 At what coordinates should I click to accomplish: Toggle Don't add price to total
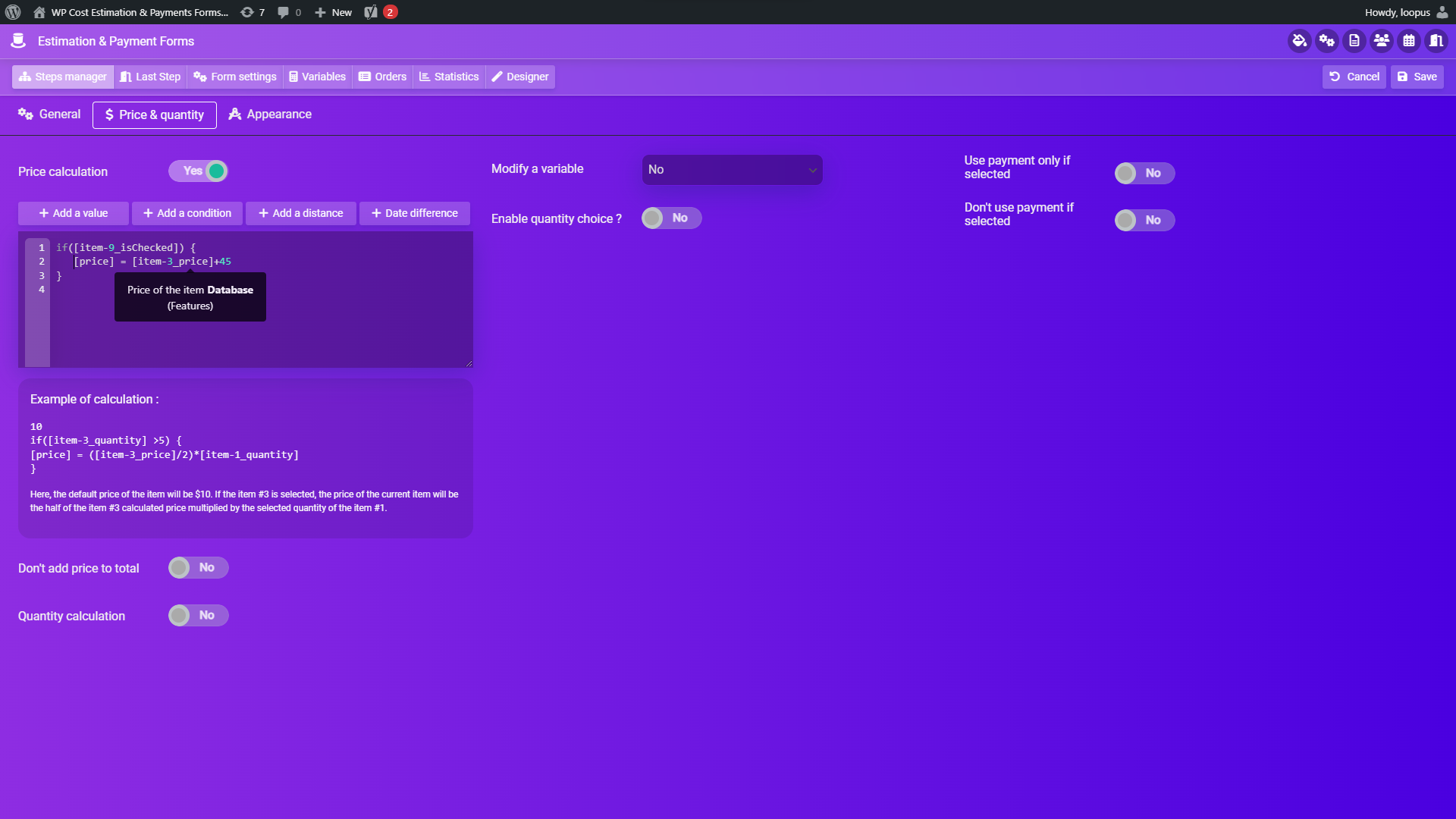[x=198, y=568]
